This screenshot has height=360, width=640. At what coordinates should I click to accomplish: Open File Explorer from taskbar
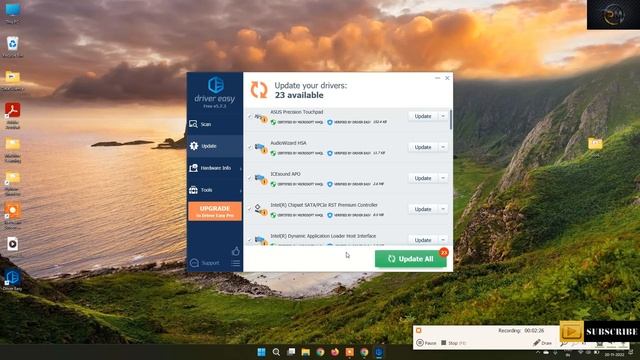pos(306,352)
